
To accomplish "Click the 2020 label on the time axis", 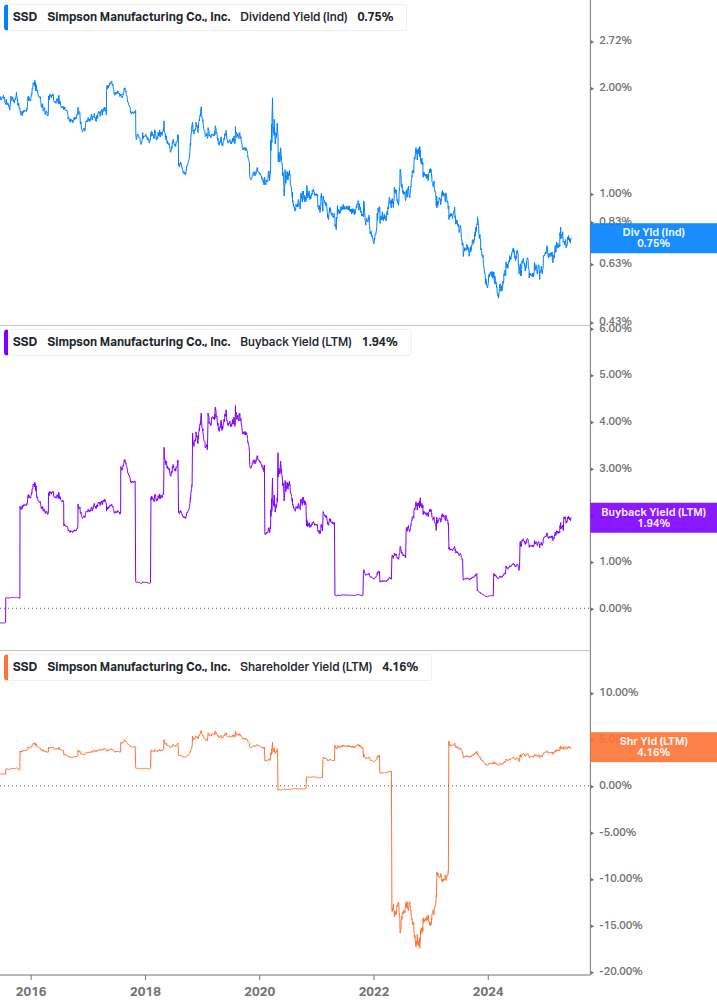I will [260, 992].
